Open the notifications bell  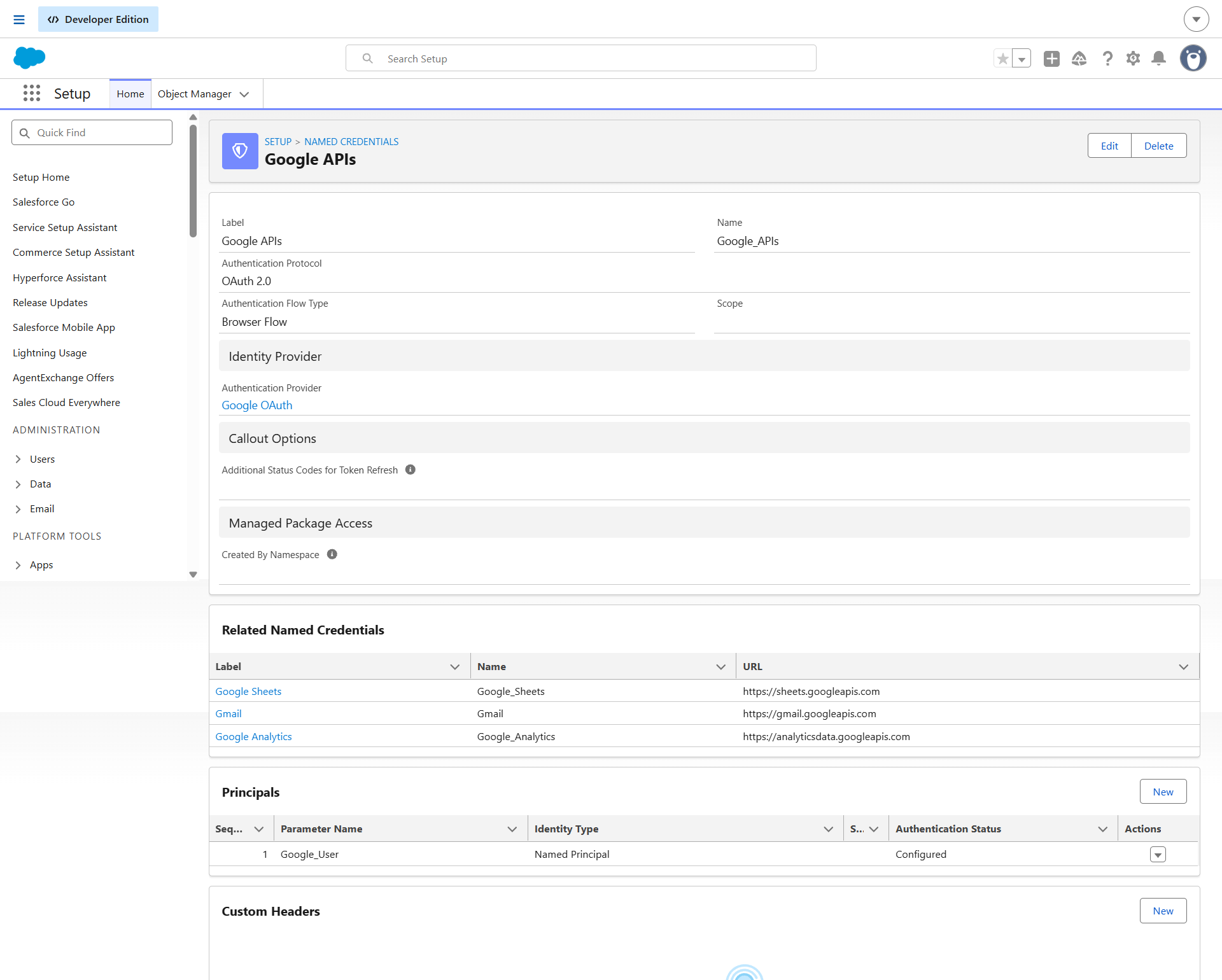click(x=1159, y=59)
